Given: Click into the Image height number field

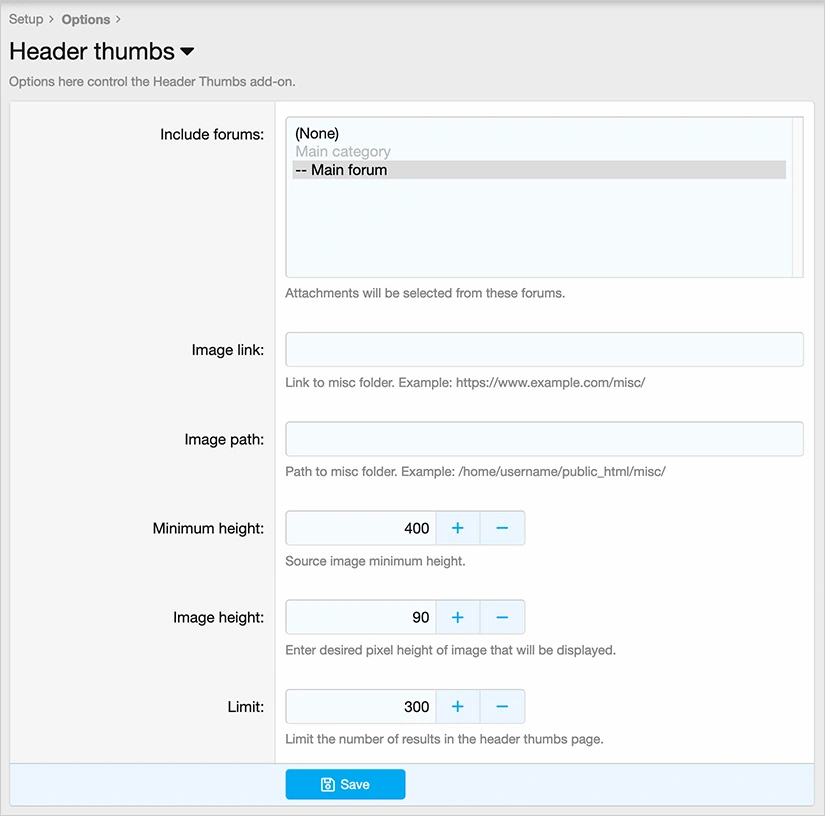Looking at the screenshot, I should (360, 617).
